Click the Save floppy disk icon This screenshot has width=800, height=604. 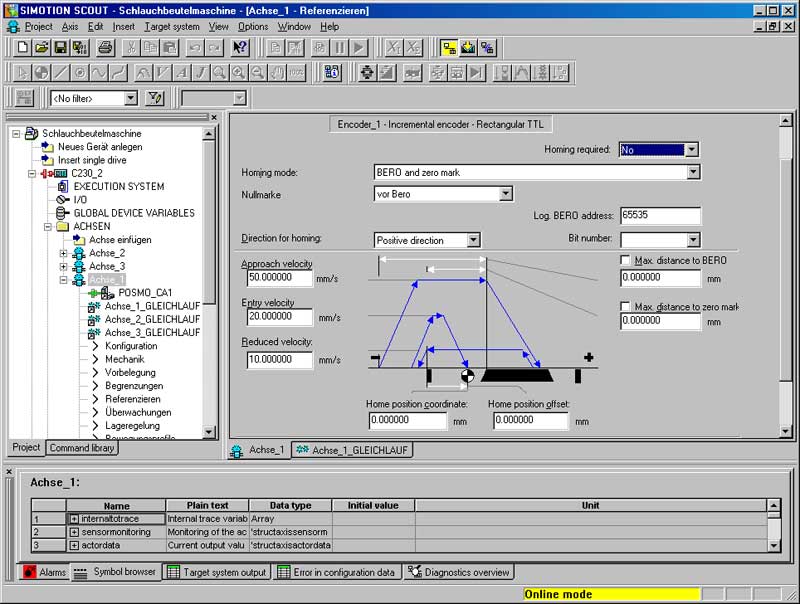[x=60, y=47]
